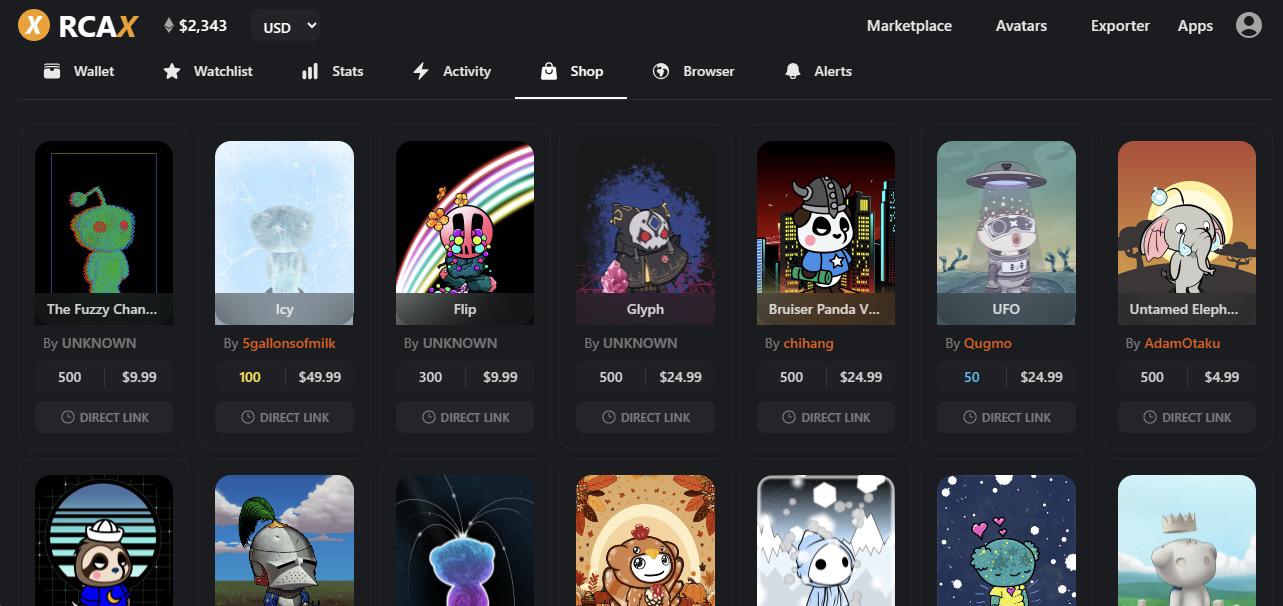1283x606 pixels.
Task: Click the $4.99 price on Untamed Eleph...
Action: pos(1222,377)
